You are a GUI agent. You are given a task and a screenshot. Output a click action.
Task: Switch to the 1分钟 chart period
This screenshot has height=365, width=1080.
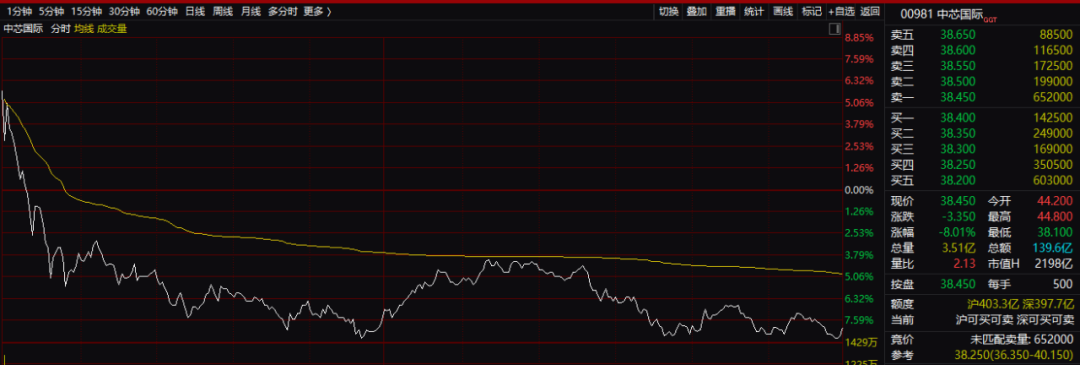19,11
